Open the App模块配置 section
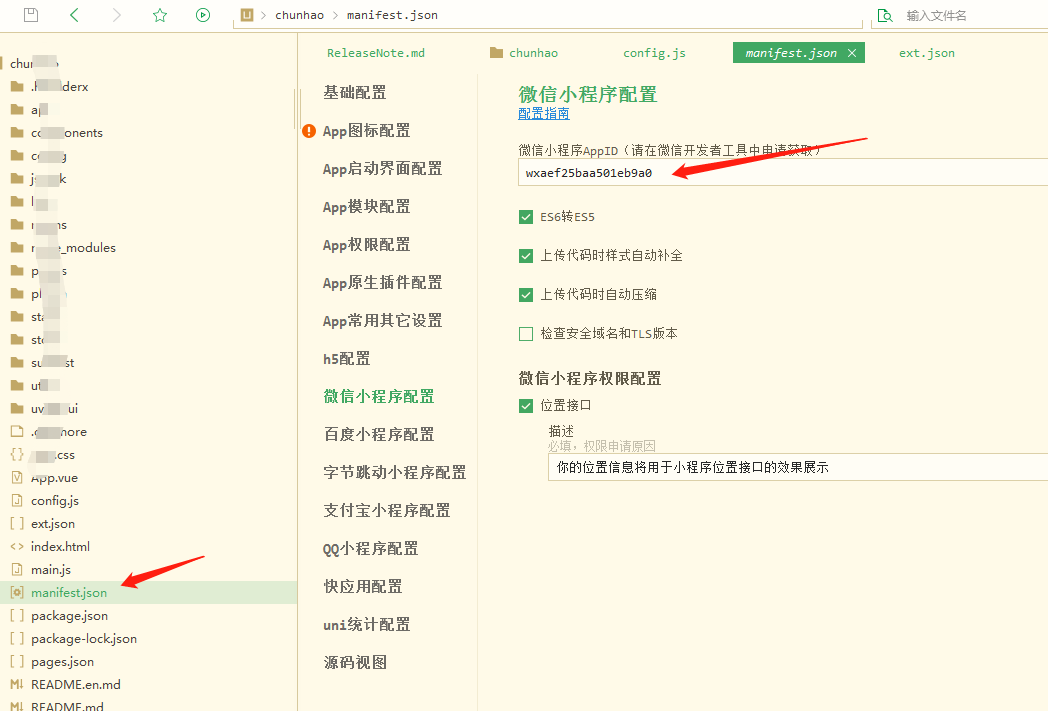 point(366,207)
